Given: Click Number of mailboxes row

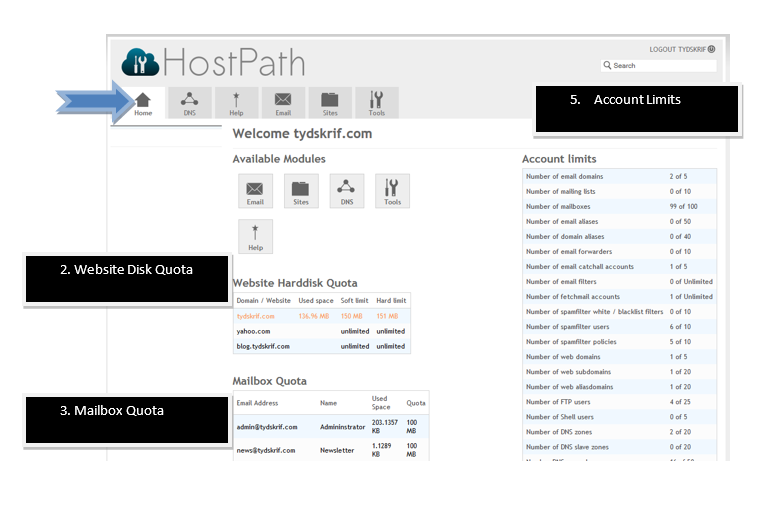Looking at the screenshot, I should (619, 207).
